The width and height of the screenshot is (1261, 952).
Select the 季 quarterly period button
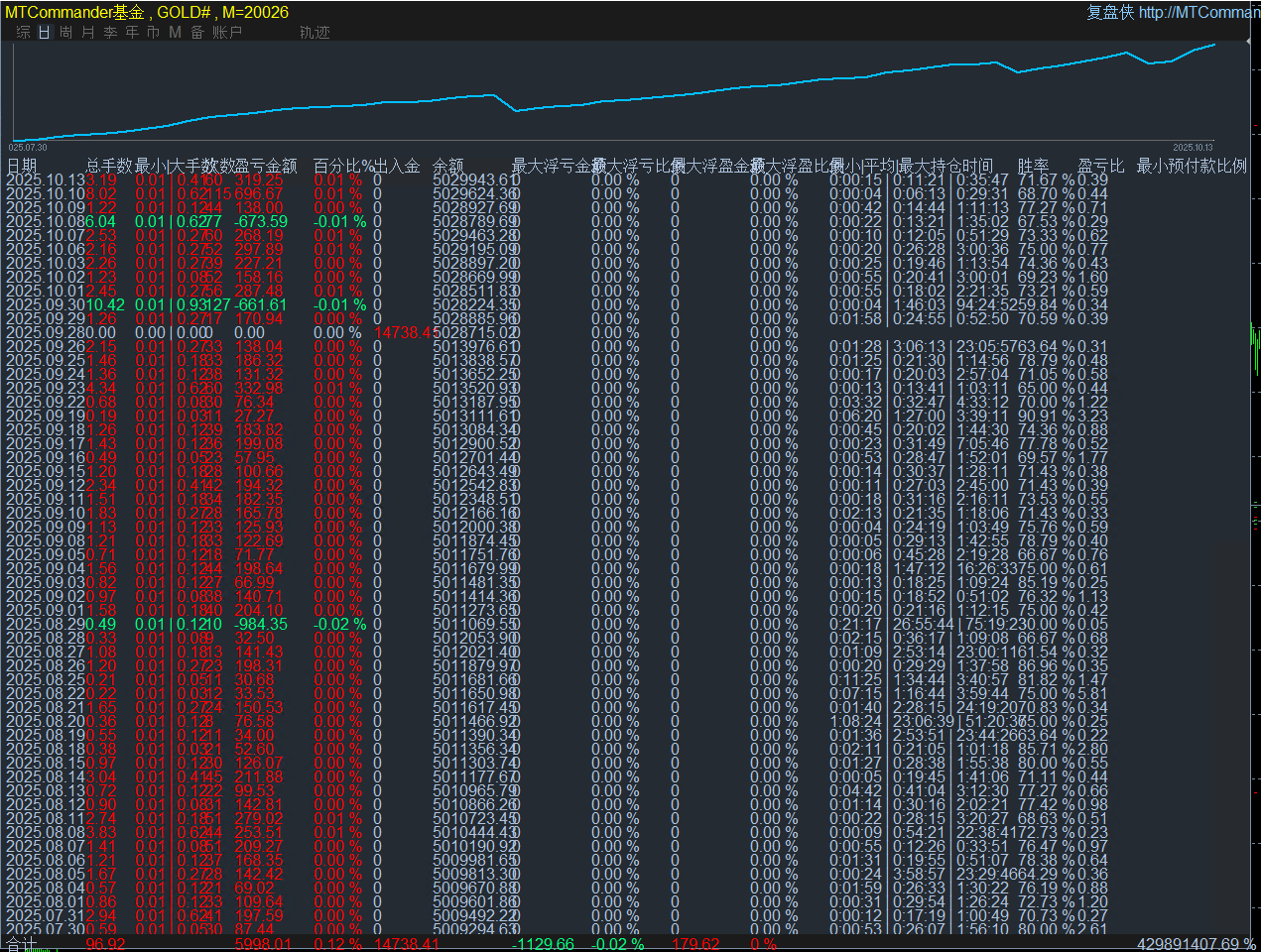point(110,33)
